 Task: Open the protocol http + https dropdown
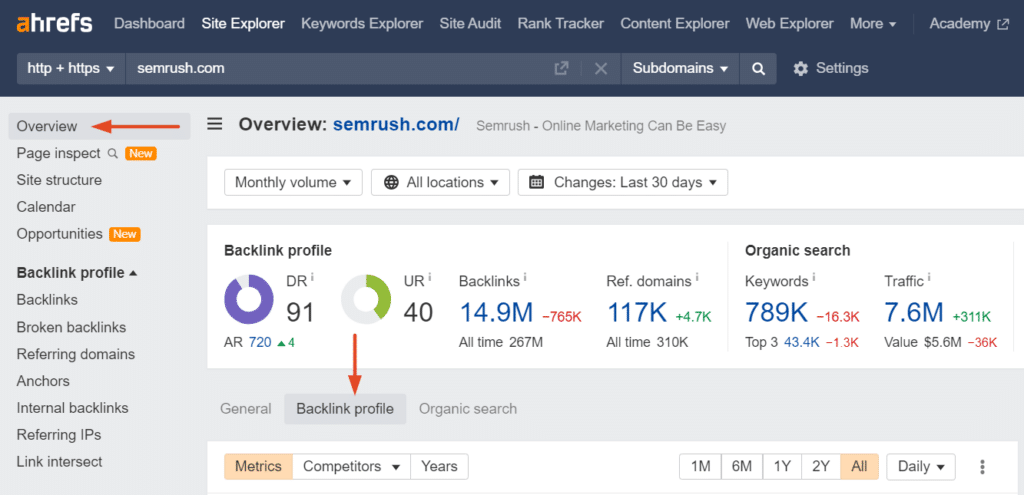(71, 69)
